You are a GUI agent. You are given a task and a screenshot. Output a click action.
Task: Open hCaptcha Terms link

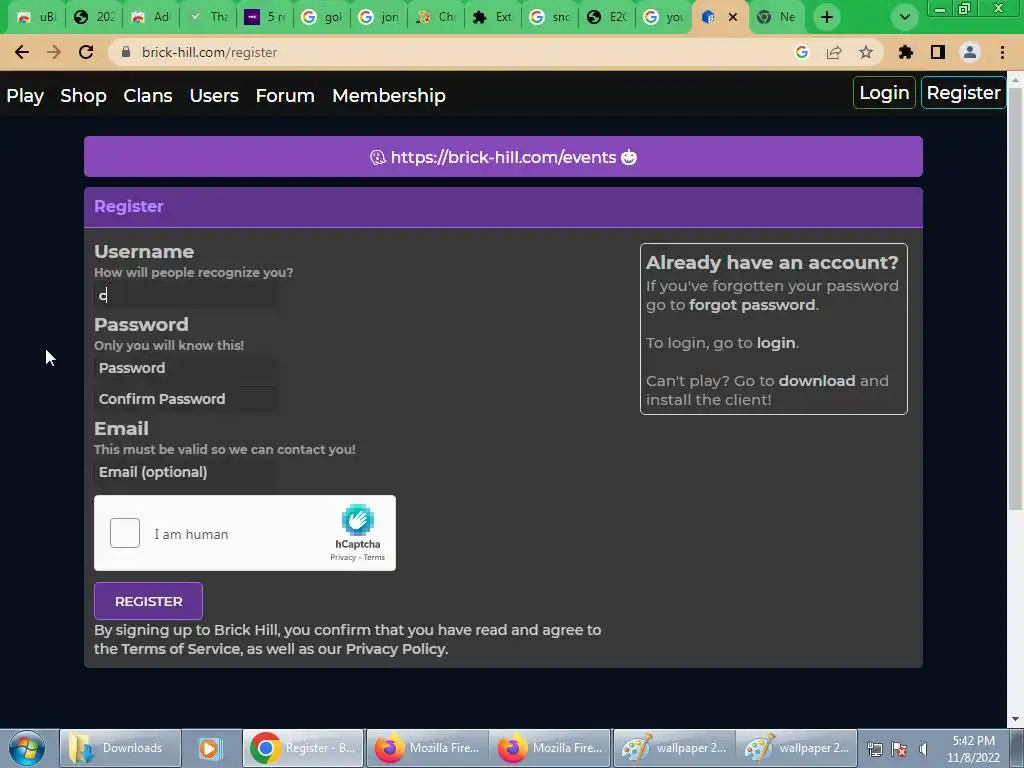(x=374, y=557)
